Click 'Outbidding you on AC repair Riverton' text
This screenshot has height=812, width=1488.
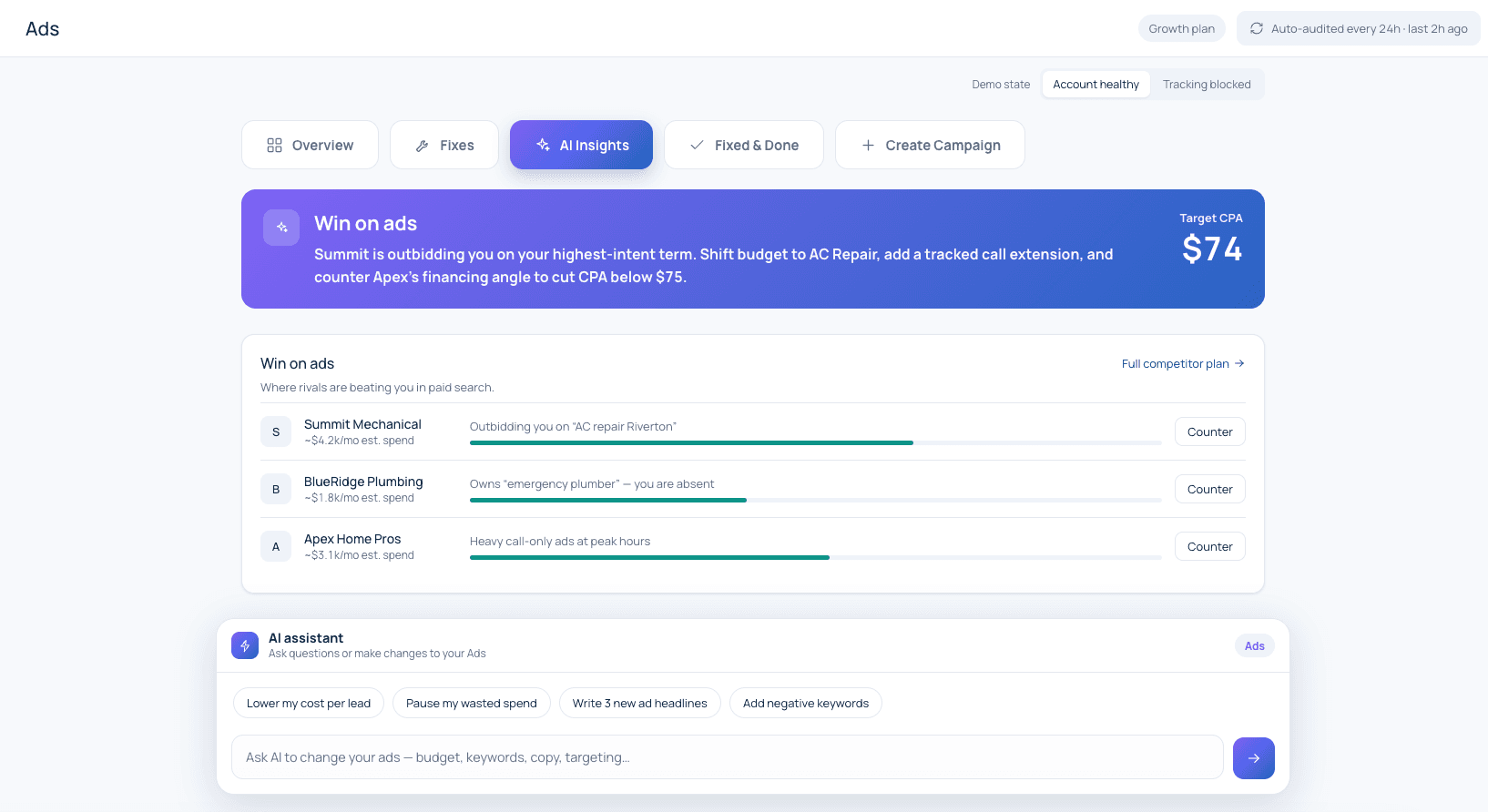click(x=573, y=427)
